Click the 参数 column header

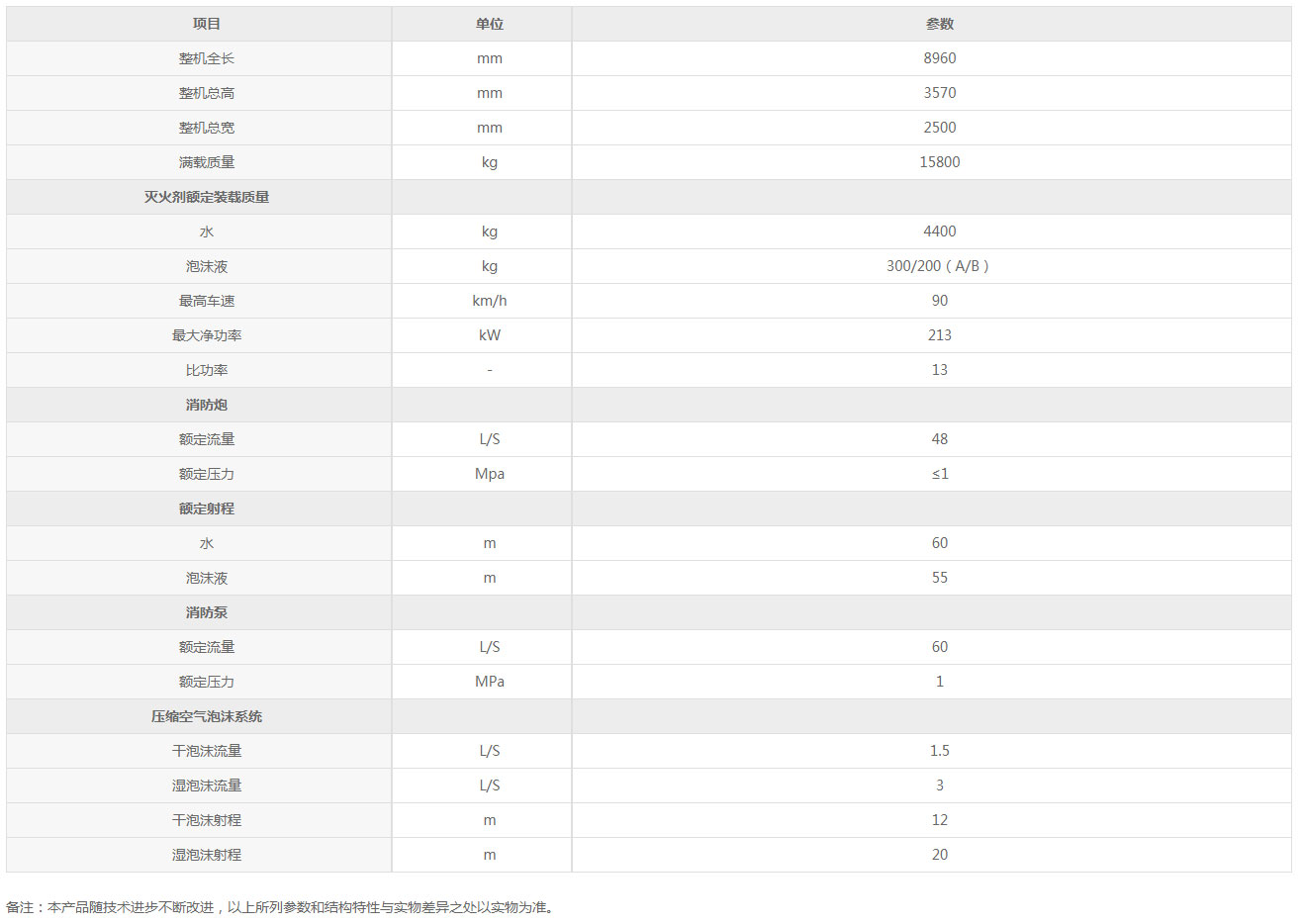click(x=940, y=24)
